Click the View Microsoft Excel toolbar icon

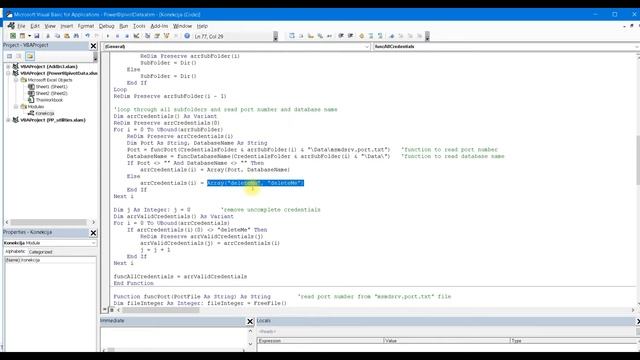[x=13, y=36]
